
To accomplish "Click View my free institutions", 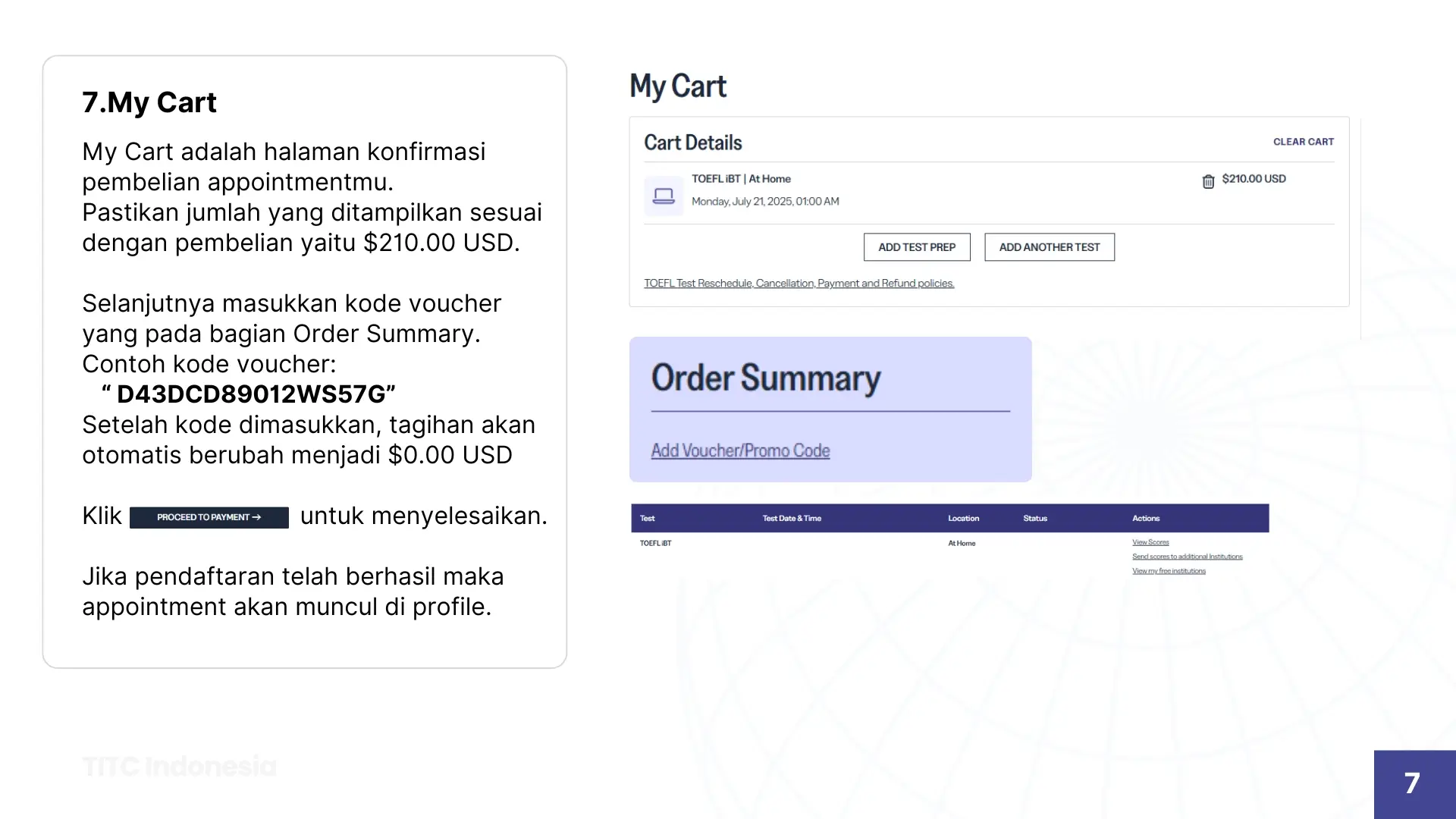I will [x=1169, y=570].
